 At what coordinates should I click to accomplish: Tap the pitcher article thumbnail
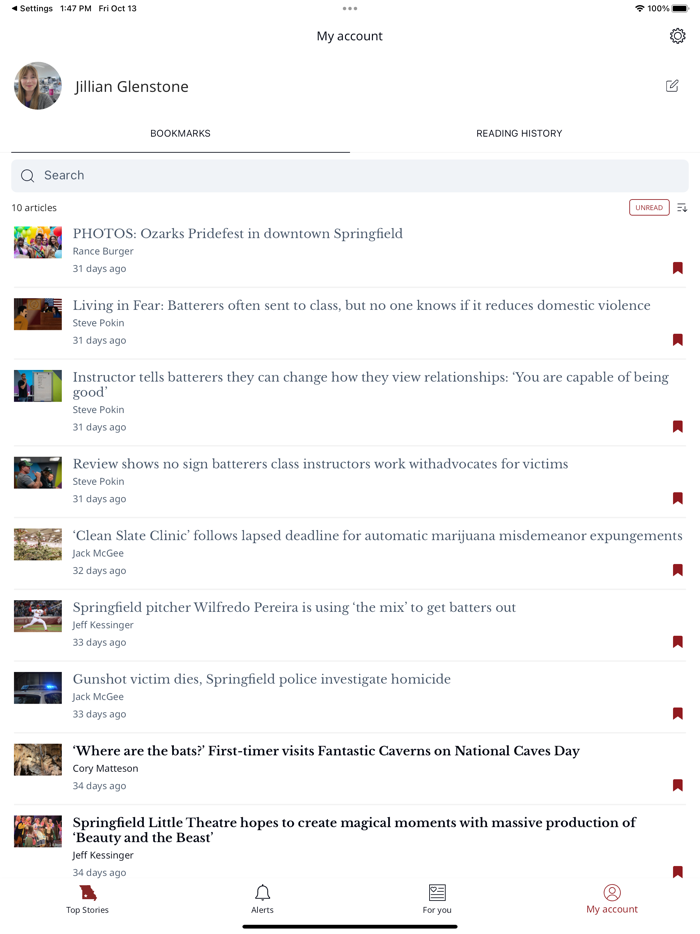[38, 616]
